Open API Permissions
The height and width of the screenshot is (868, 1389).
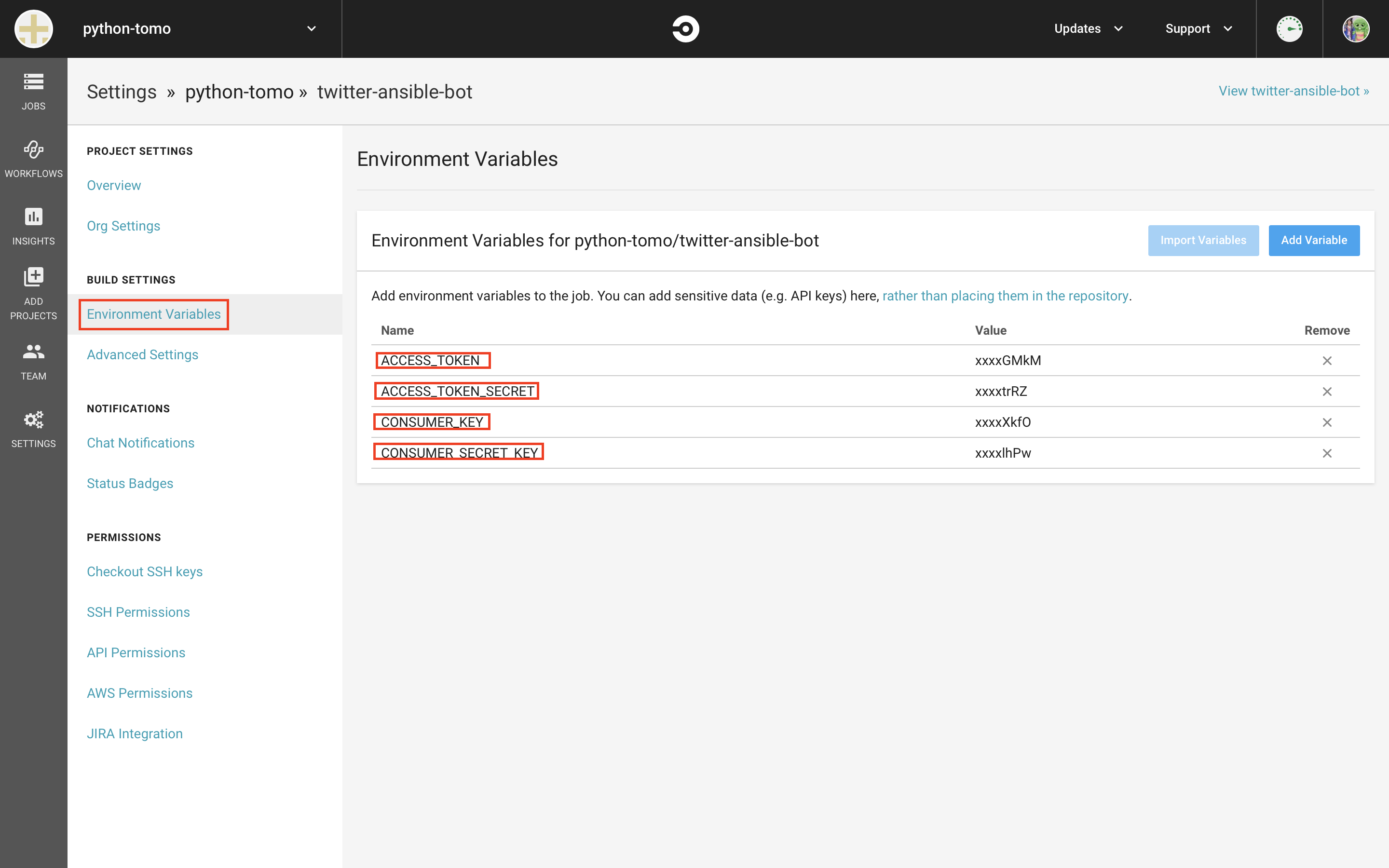136,653
